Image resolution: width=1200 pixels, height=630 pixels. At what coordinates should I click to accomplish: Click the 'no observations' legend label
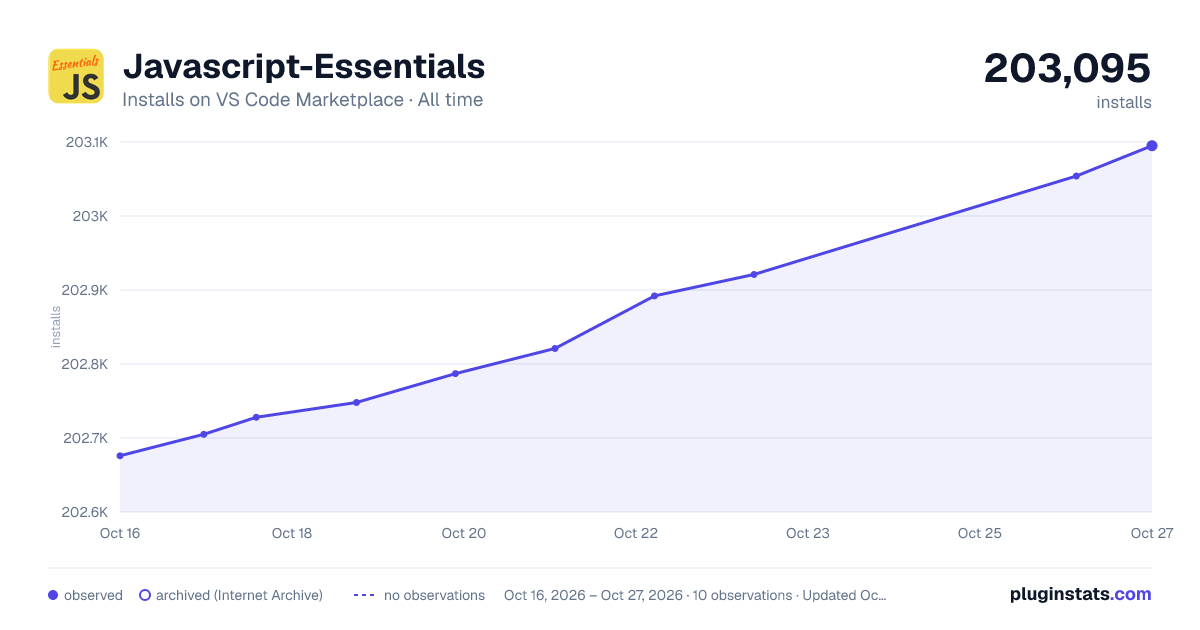(x=434, y=595)
